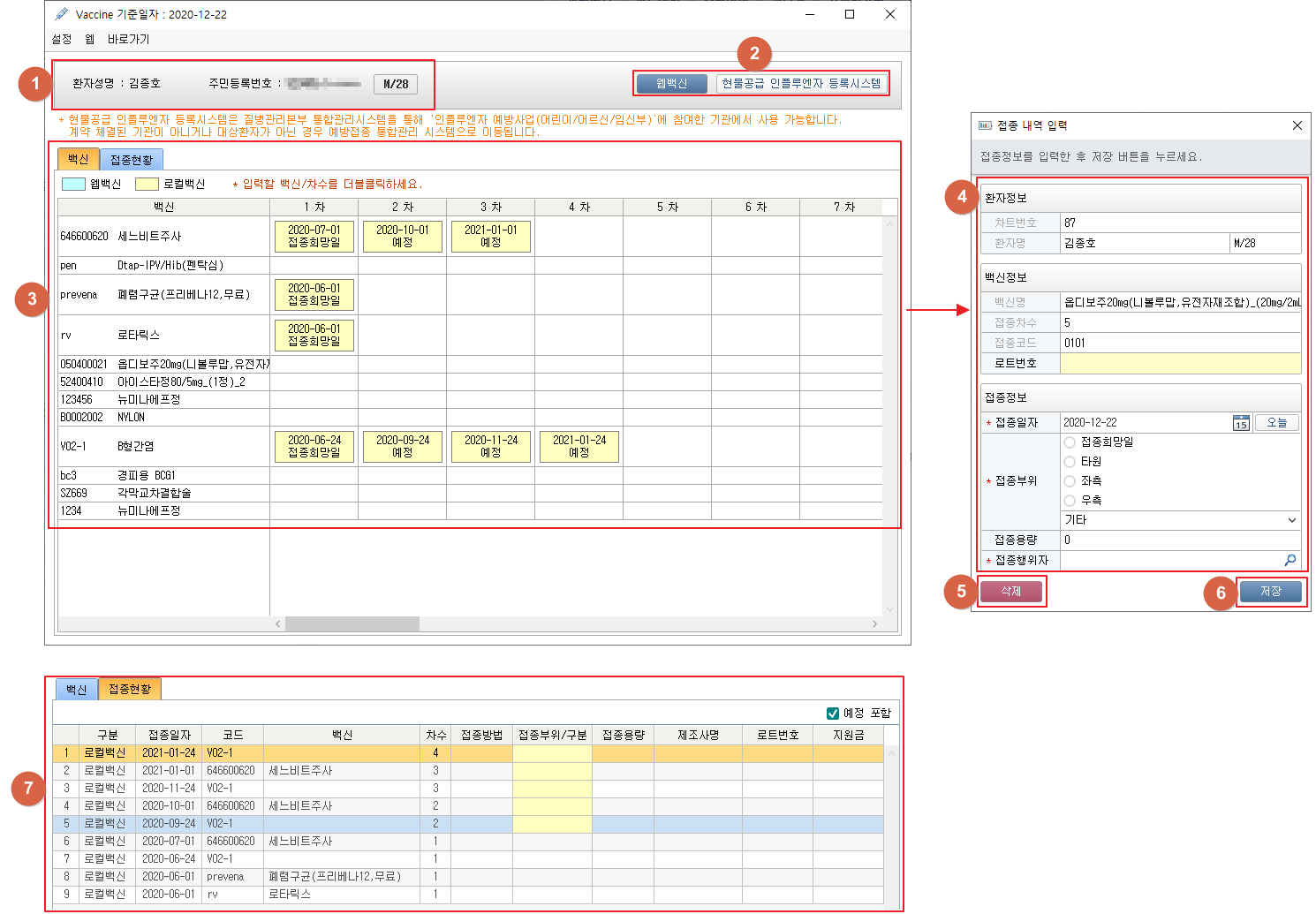Click the pen icon in Vaccine title bar
This screenshot has width=1316, height=914.
[61, 14]
